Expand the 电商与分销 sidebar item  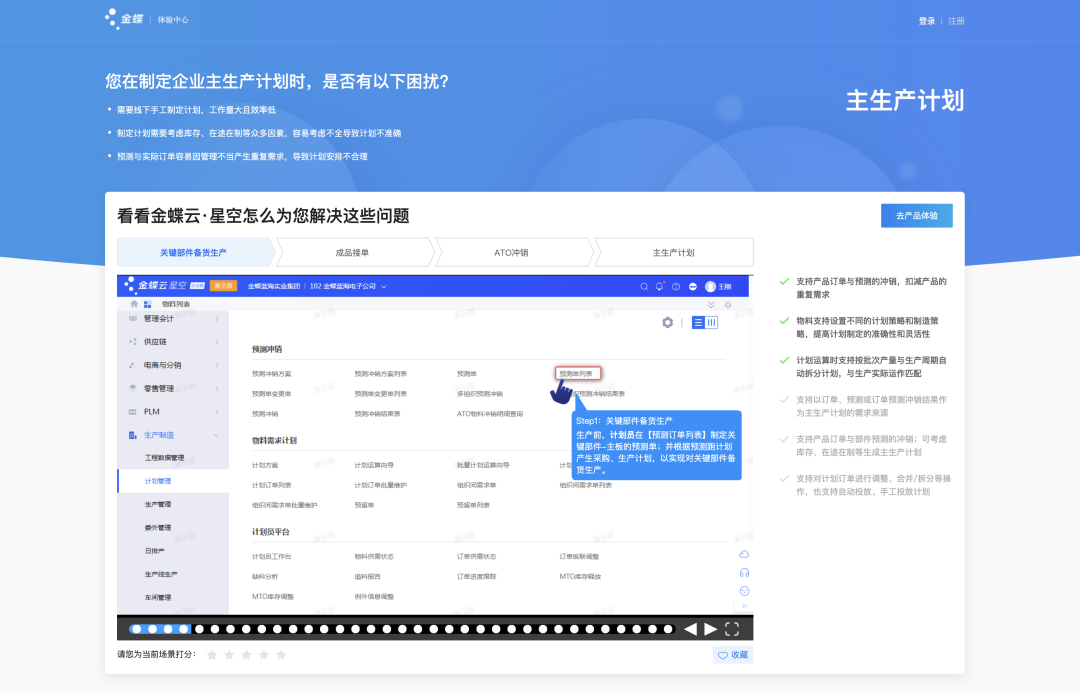pos(174,365)
